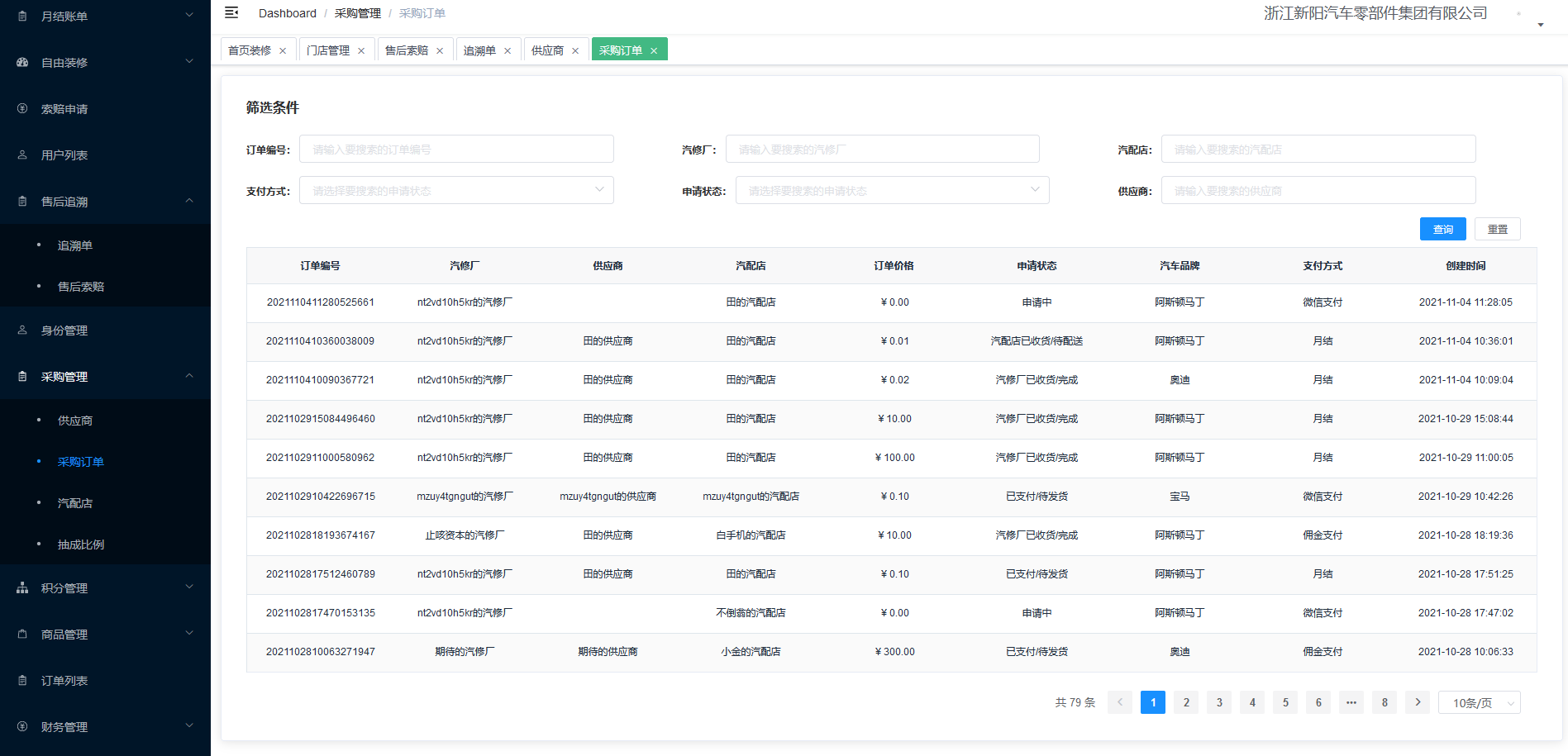Click the 重置 reset button
Viewport: 1568px width, 756px height.
tap(1498, 229)
